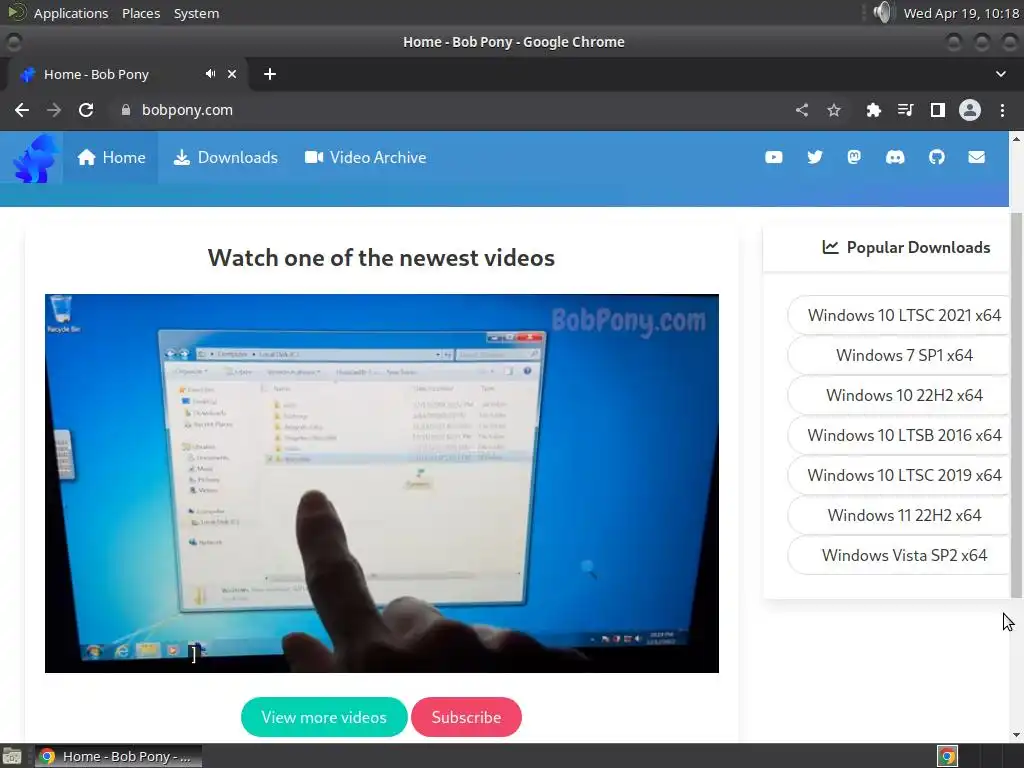Click the scrollbar up arrow
This screenshot has width=1024, height=768.
coord(1016,138)
